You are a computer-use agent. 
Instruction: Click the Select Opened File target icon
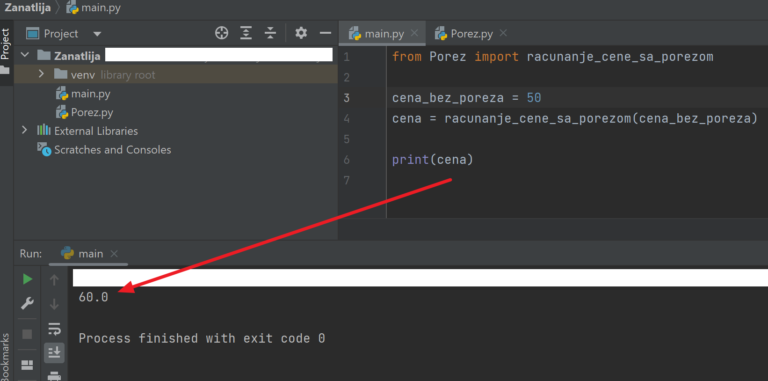point(222,33)
